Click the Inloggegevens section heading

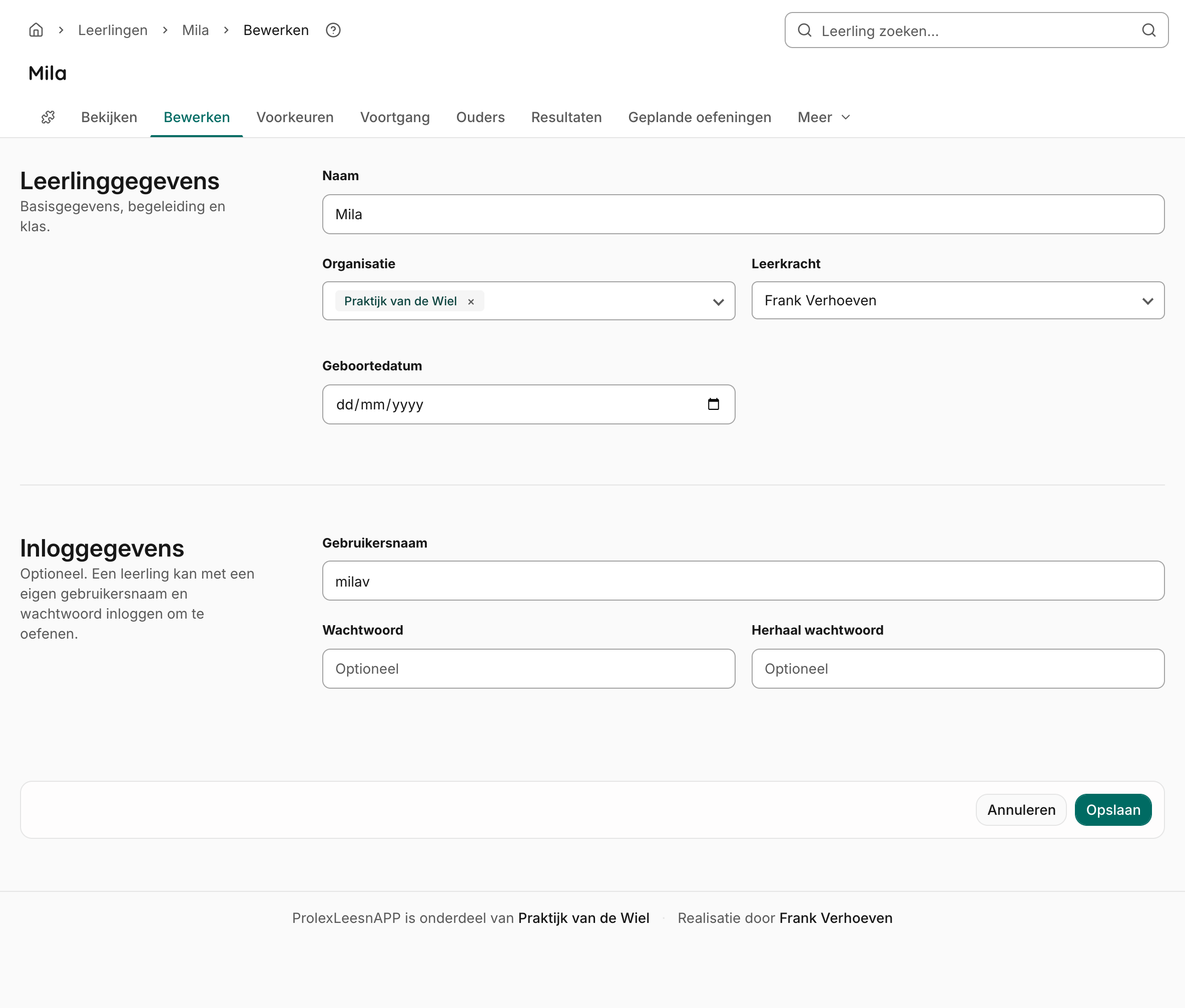(102, 549)
